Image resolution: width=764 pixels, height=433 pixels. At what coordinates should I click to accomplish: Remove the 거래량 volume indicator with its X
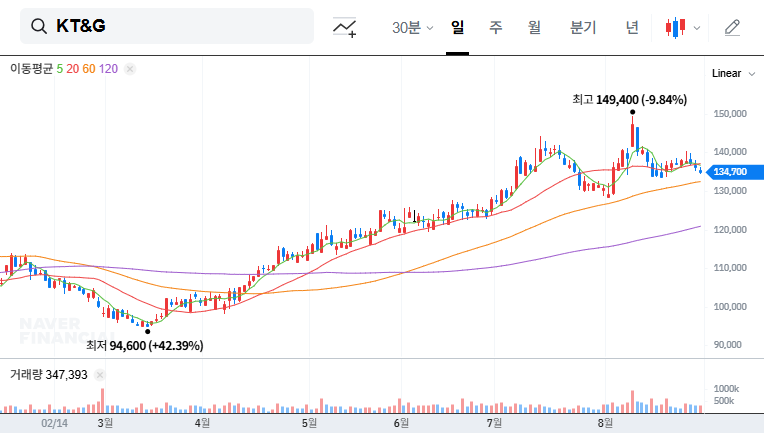click(100, 375)
